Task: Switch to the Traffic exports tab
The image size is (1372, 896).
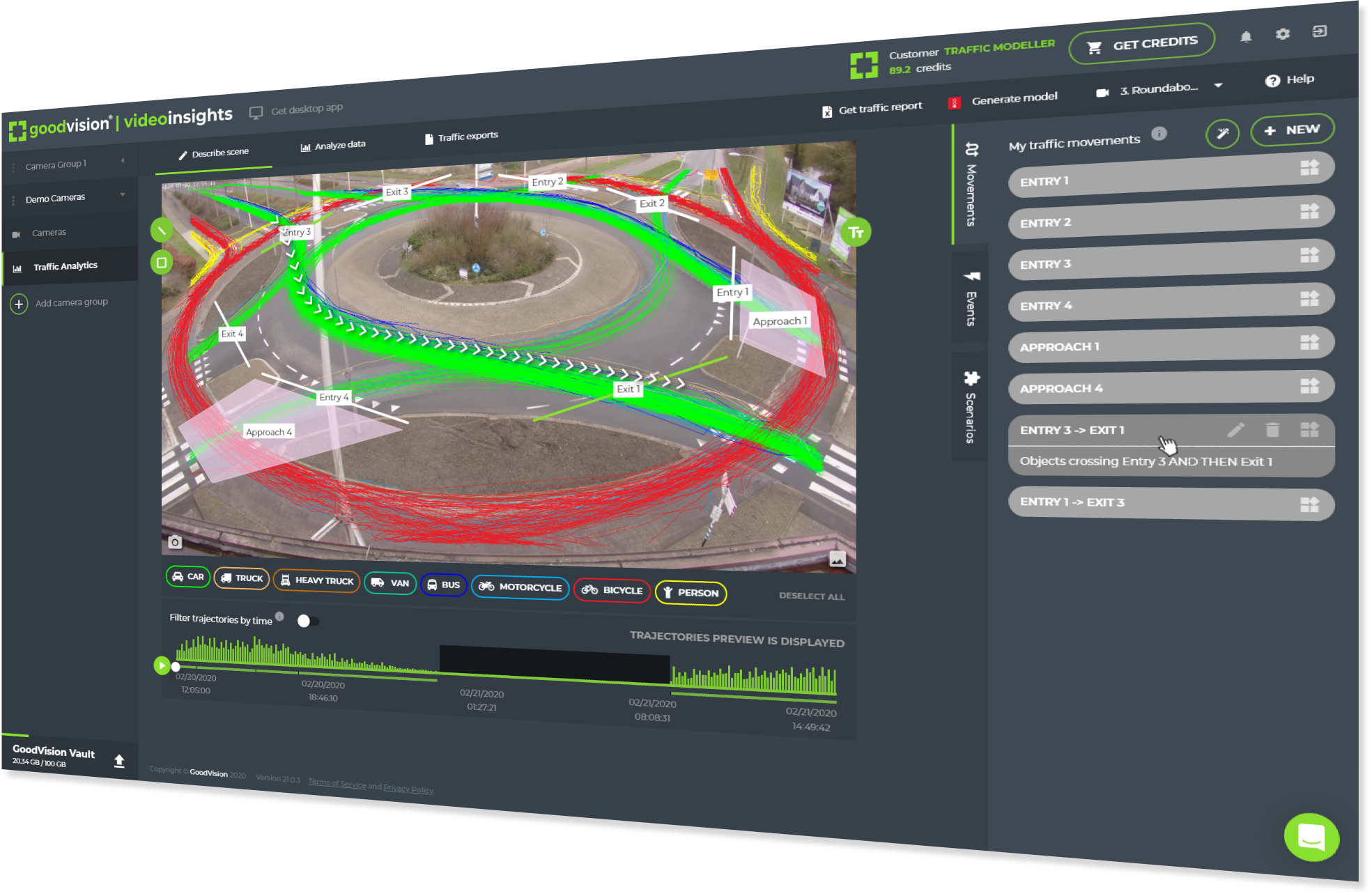Action: [461, 137]
